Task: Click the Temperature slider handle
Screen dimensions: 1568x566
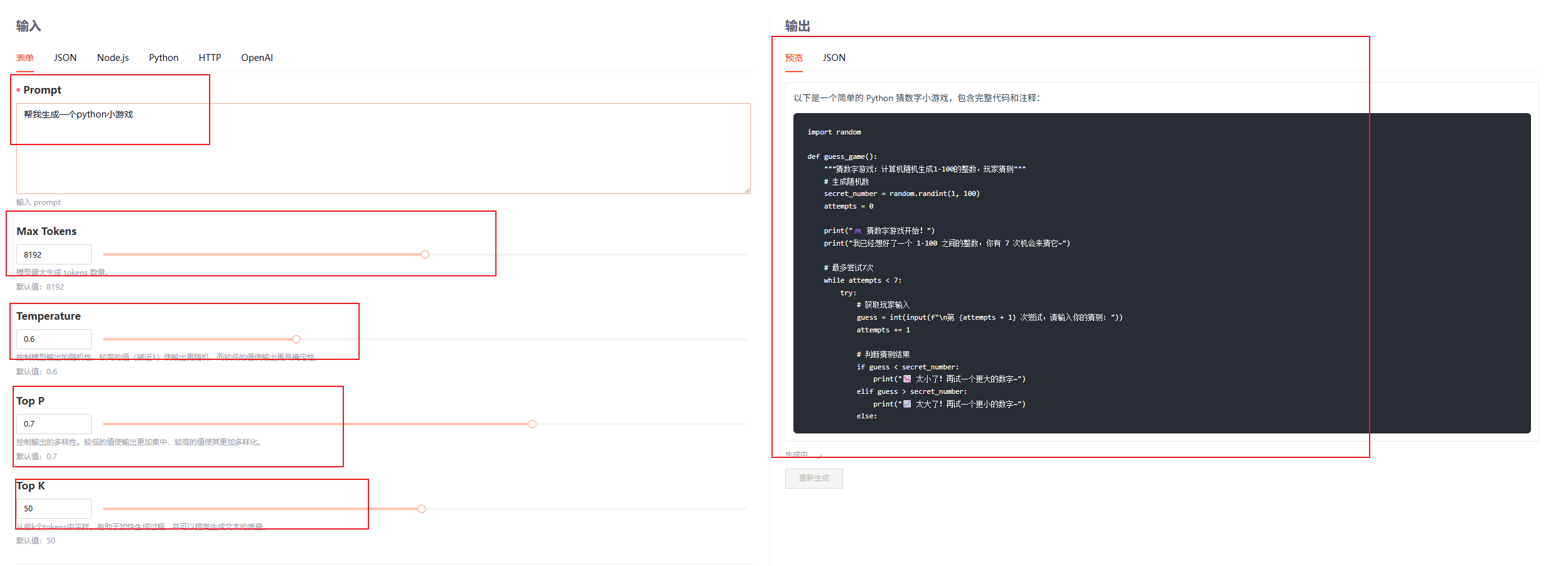Action: coord(296,339)
